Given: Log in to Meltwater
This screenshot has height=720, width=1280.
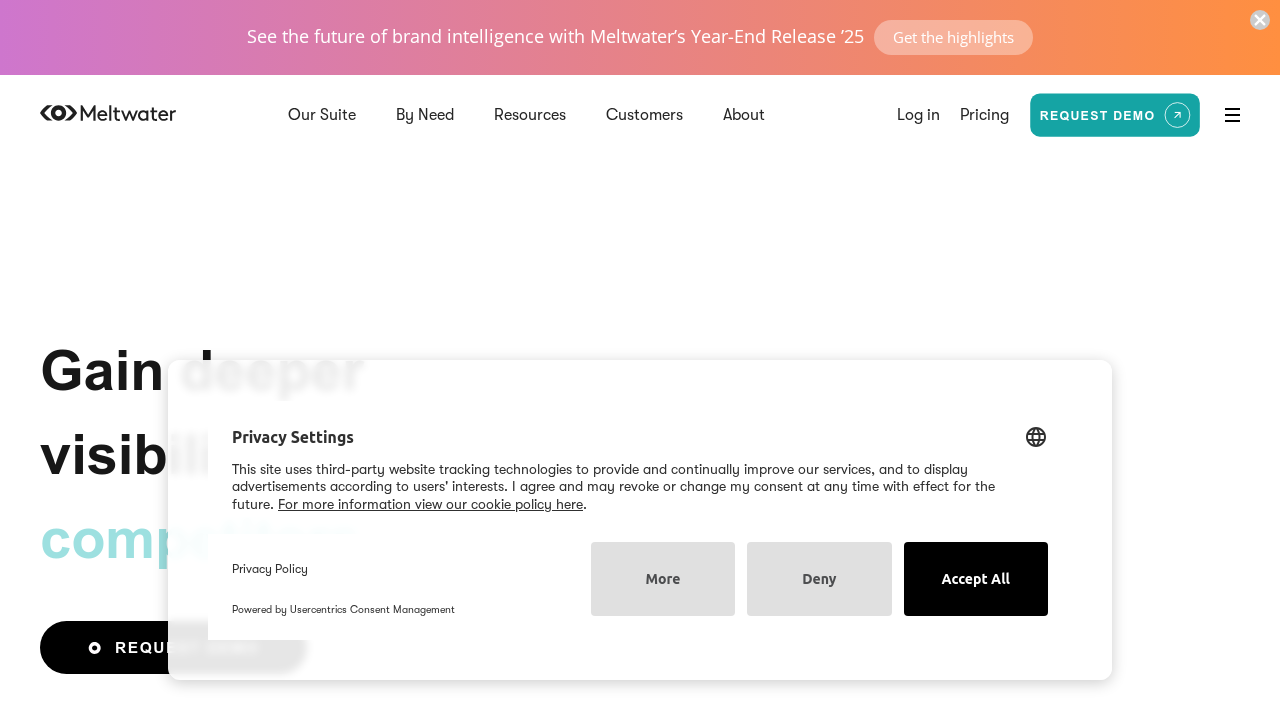Looking at the screenshot, I should (x=917, y=114).
